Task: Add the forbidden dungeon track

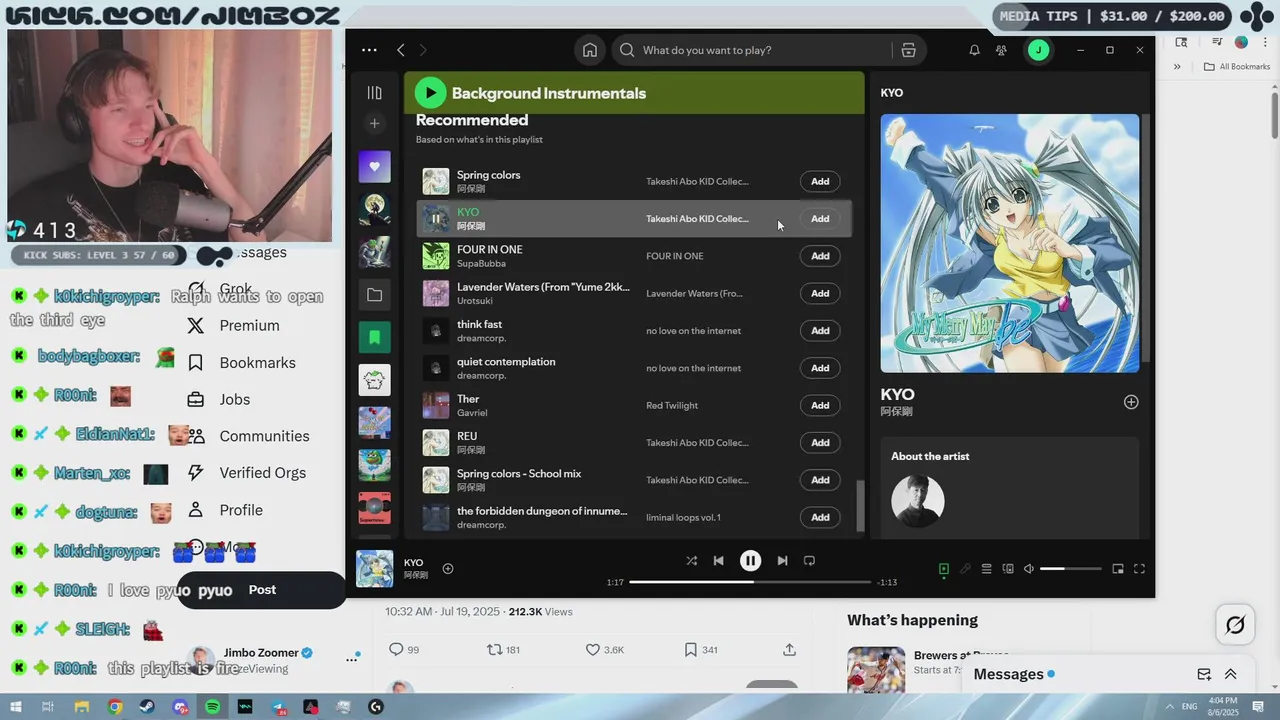Action: click(820, 517)
